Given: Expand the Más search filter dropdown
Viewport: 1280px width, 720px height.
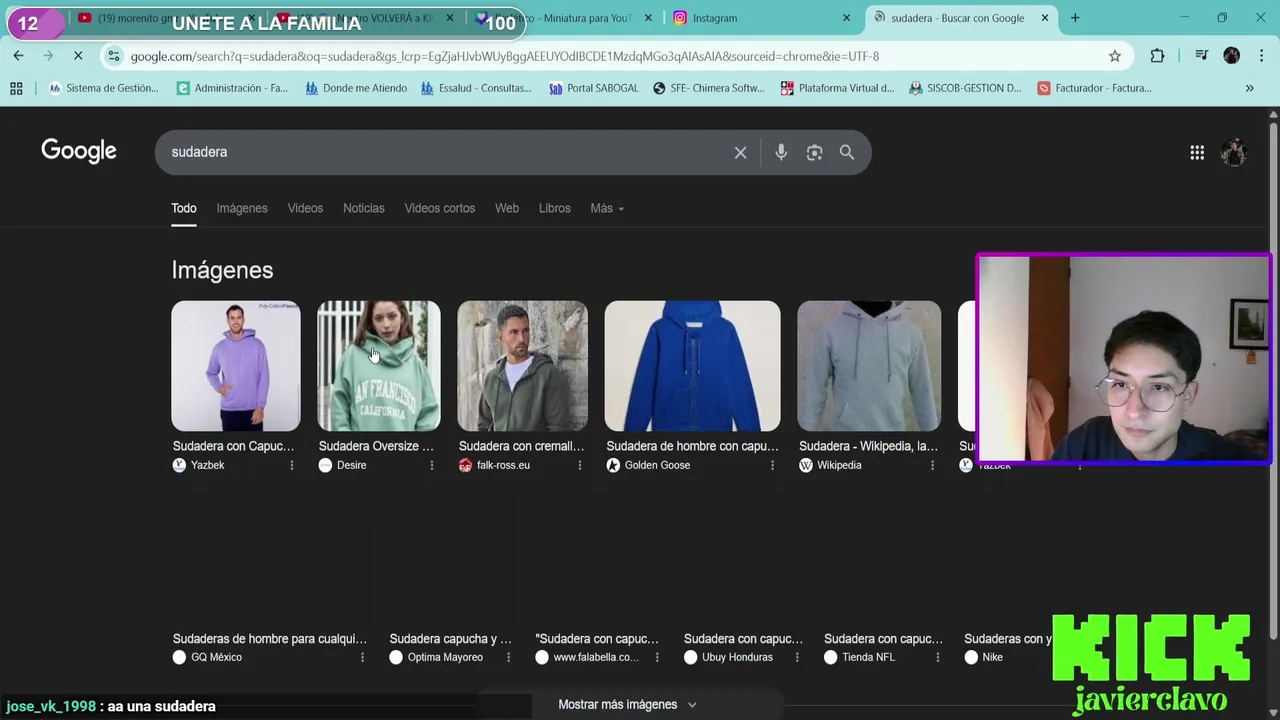Looking at the screenshot, I should tap(607, 208).
